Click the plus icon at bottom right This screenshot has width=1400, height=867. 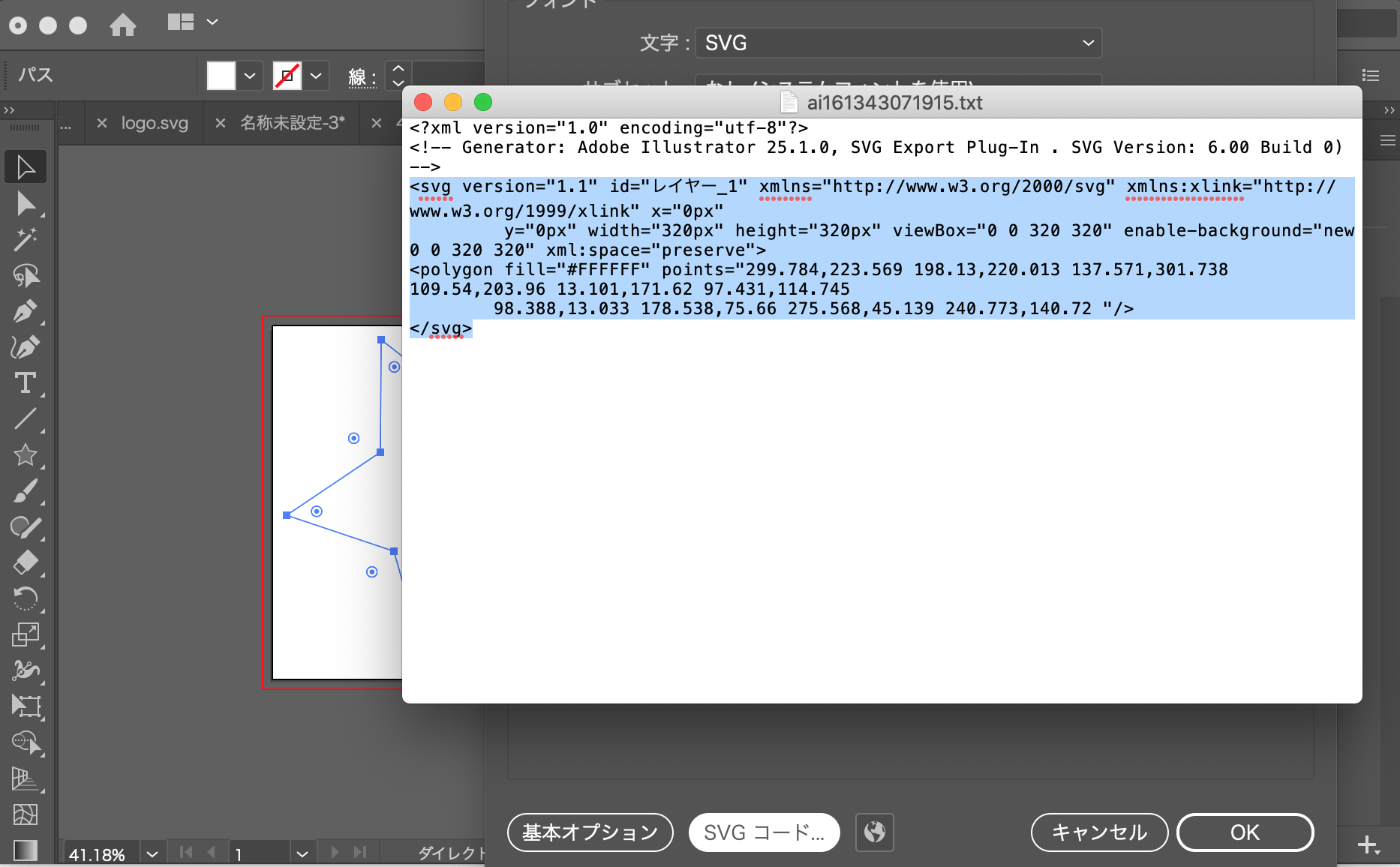click(x=1368, y=844)
